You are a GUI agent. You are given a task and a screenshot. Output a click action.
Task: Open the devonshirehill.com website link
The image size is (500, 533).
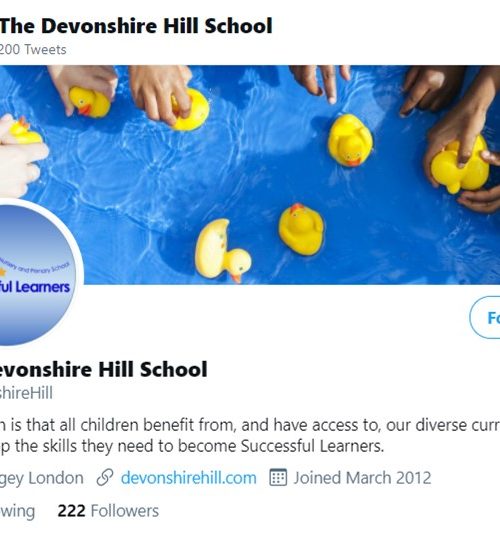[x=189, y=478]
